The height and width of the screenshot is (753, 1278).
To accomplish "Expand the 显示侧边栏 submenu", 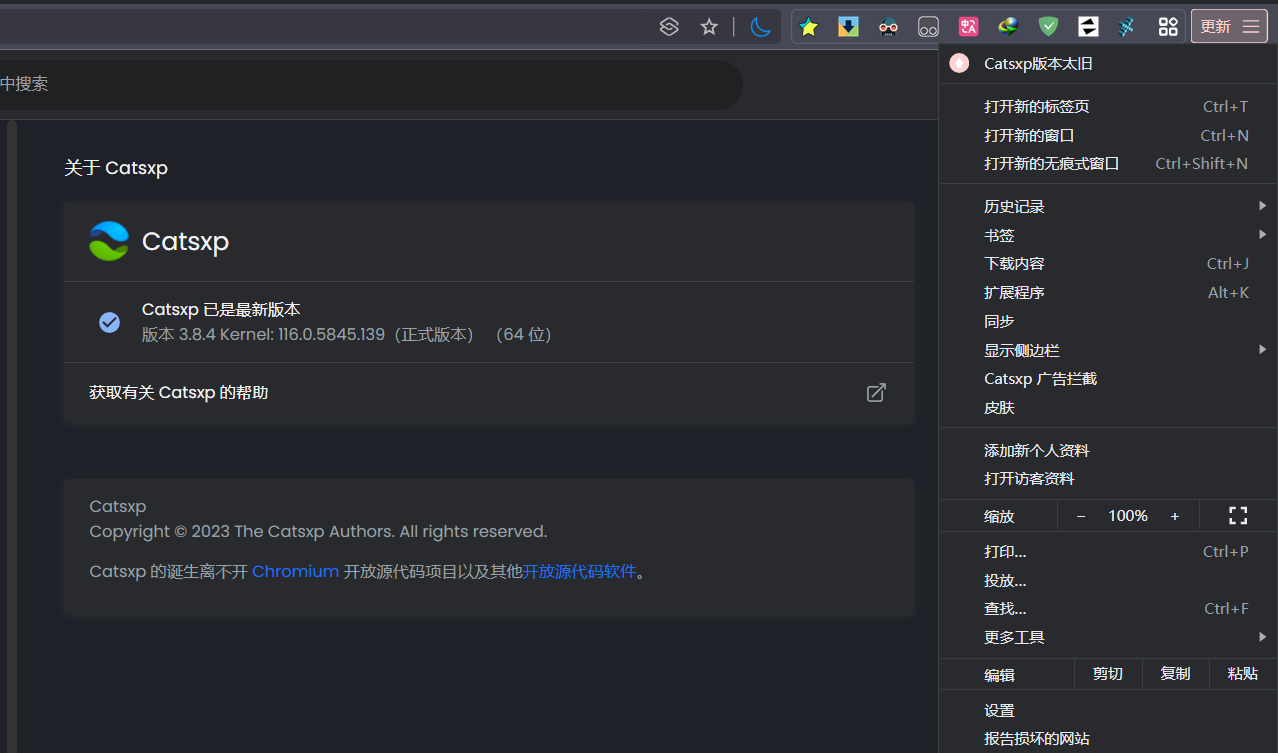I will click(1108, 350).
